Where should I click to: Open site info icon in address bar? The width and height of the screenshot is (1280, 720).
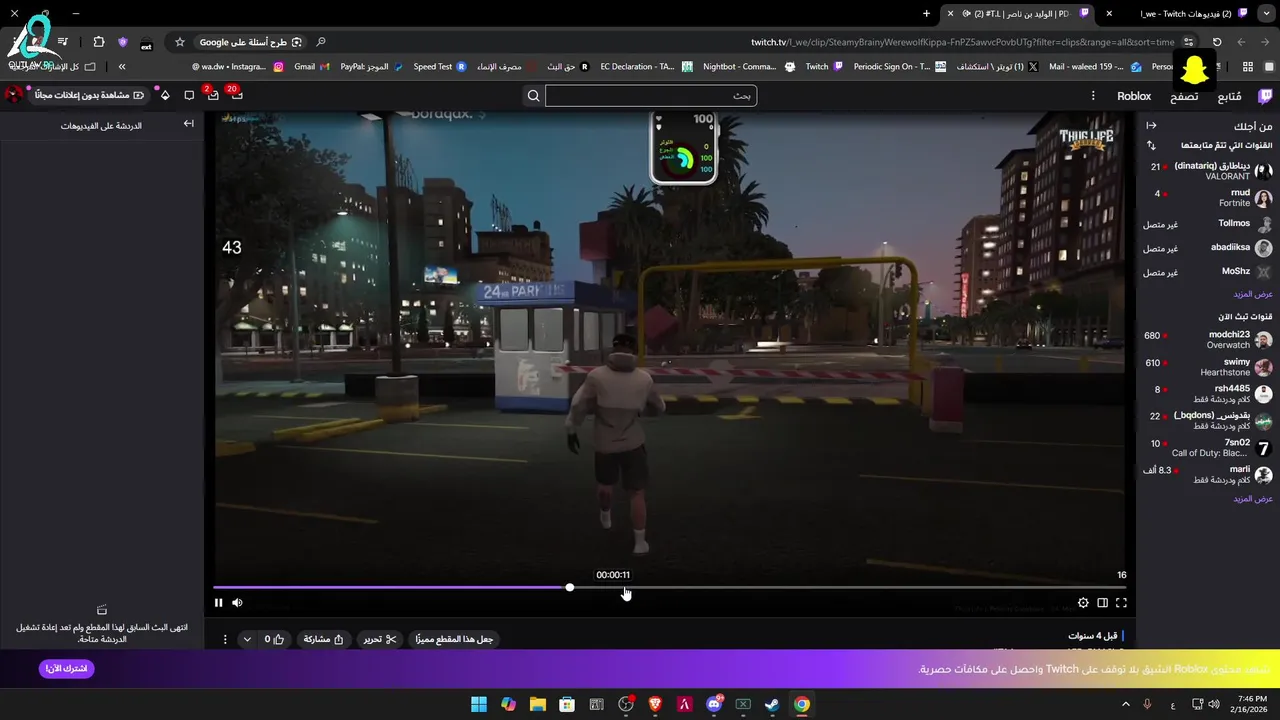click(1188, 42)
